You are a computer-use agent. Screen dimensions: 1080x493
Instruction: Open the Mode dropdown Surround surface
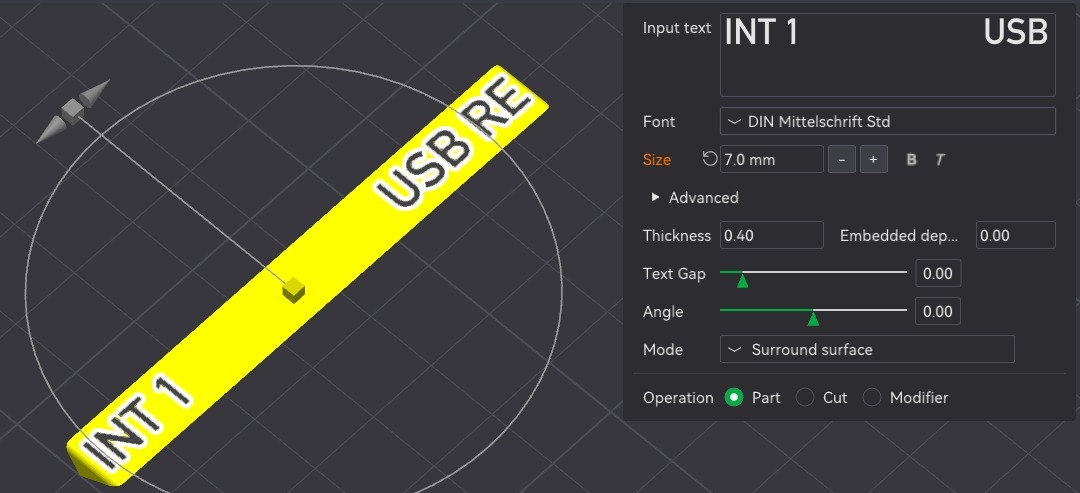tap(866, 350)
